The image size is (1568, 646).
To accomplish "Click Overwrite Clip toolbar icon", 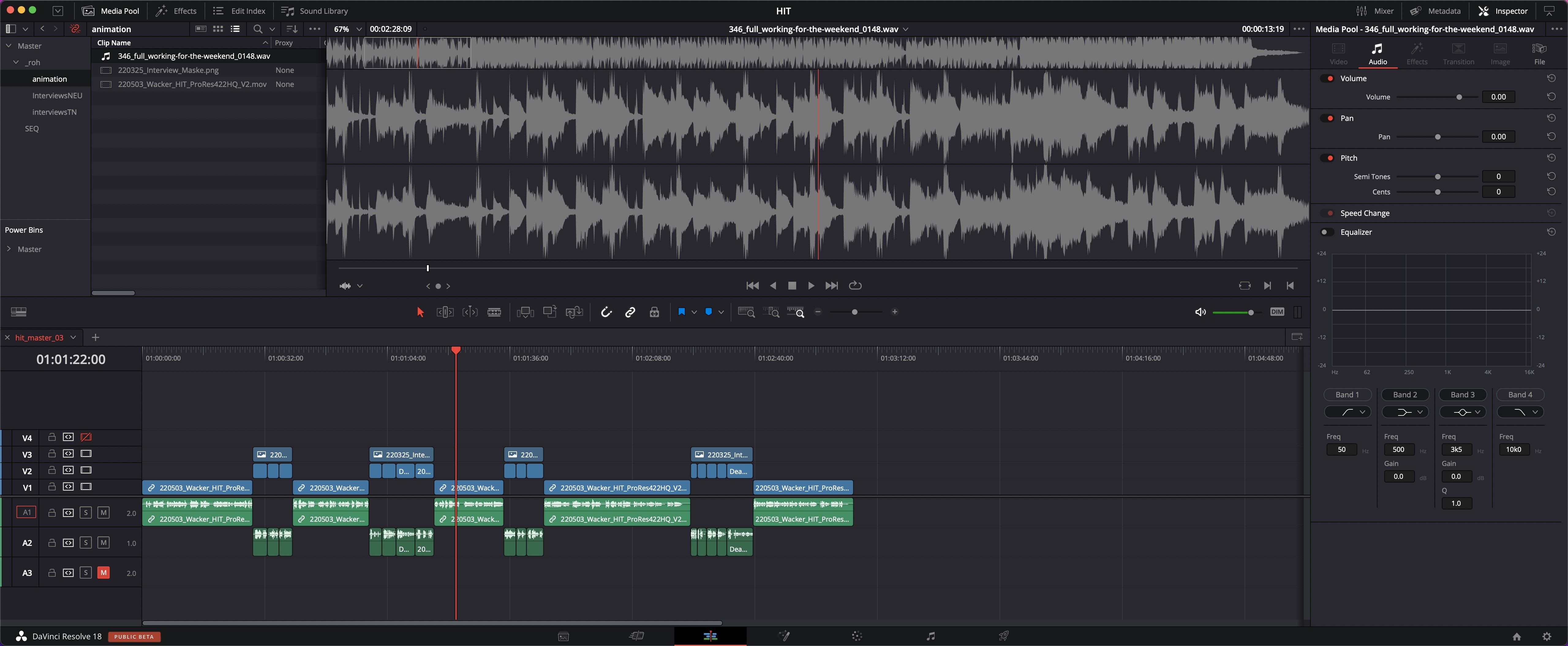I will [x=550, y=311].
